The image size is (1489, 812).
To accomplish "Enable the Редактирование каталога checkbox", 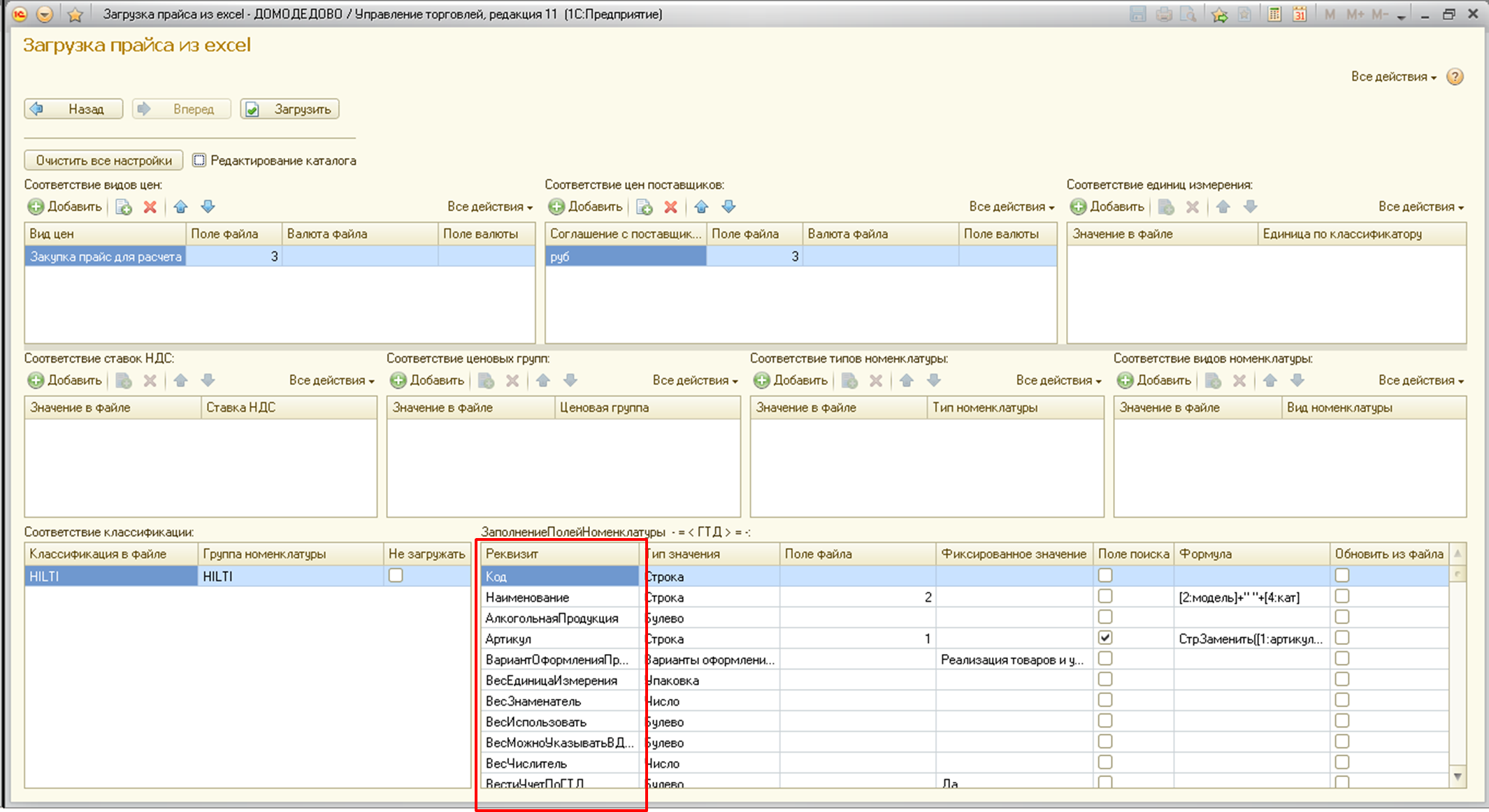I will [199, 161].
